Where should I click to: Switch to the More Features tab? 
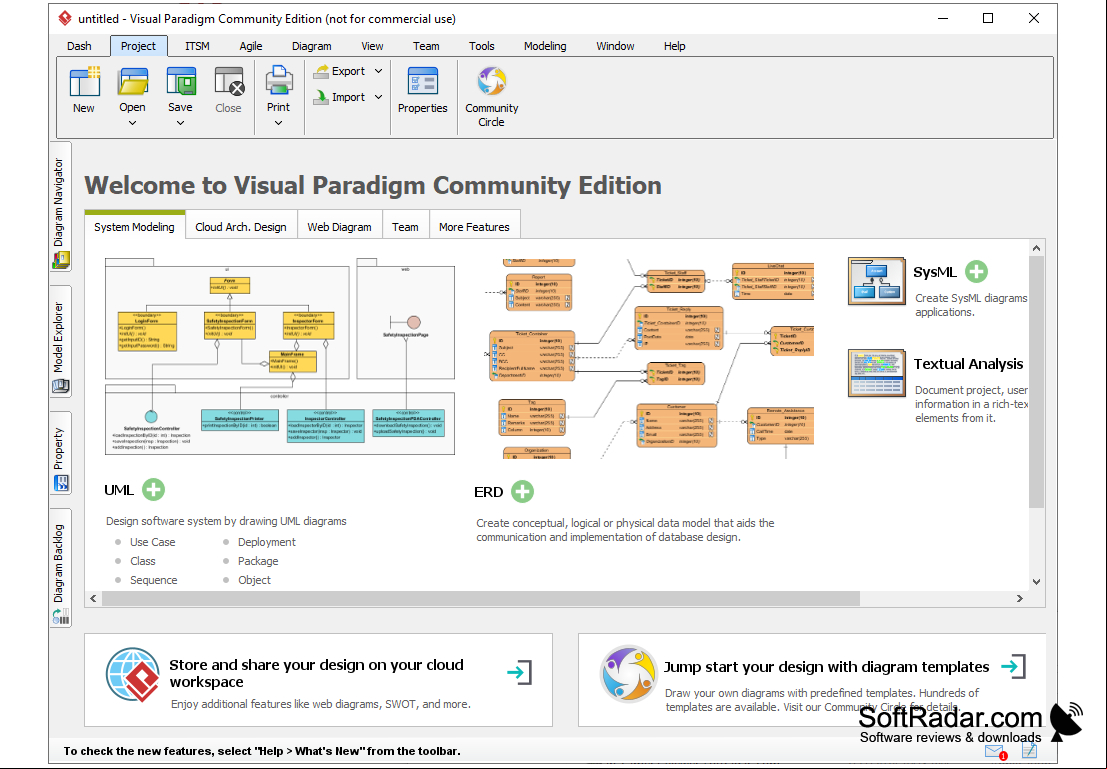474,226
